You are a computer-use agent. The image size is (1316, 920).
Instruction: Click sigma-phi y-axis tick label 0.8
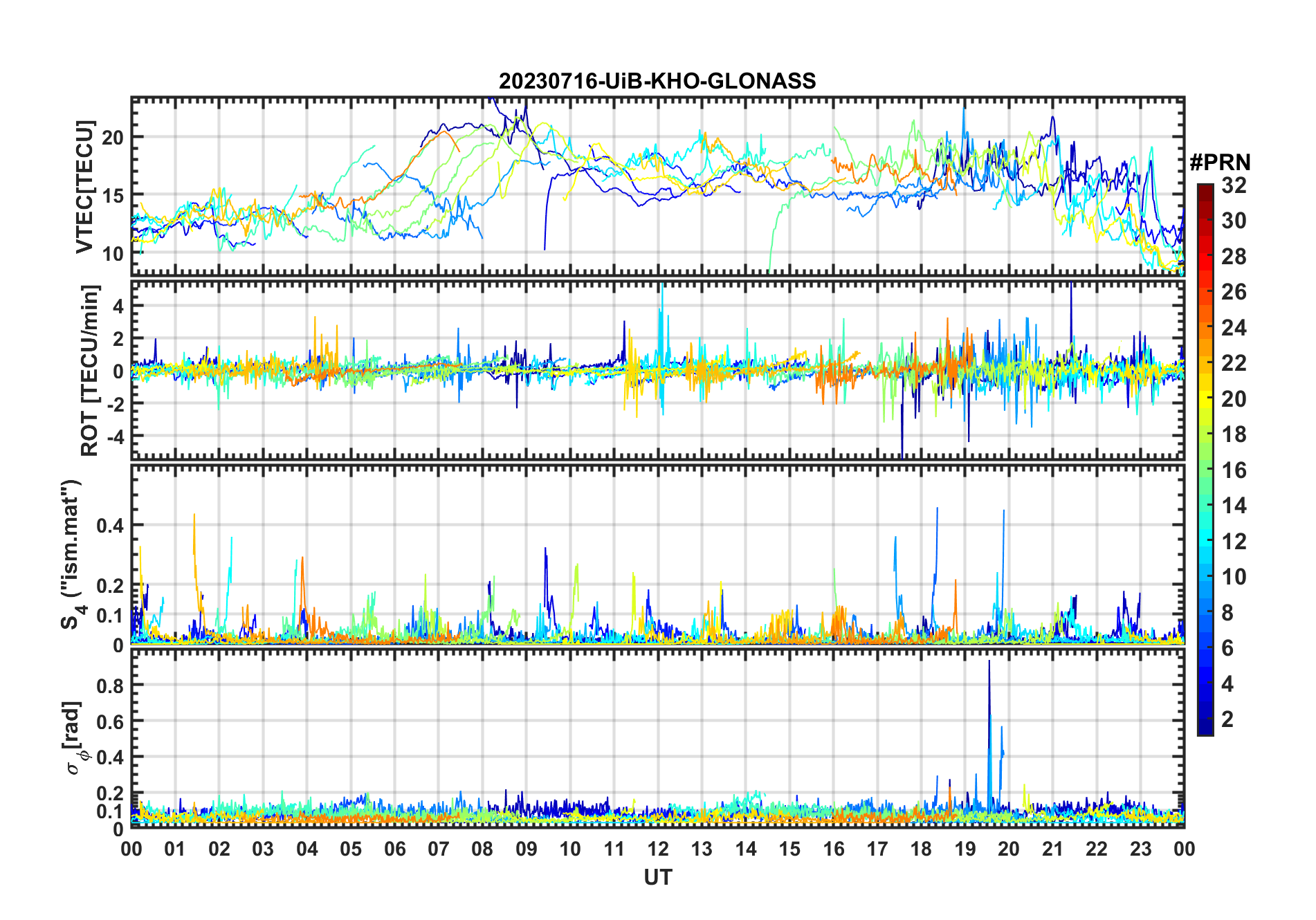pos(110,686)
